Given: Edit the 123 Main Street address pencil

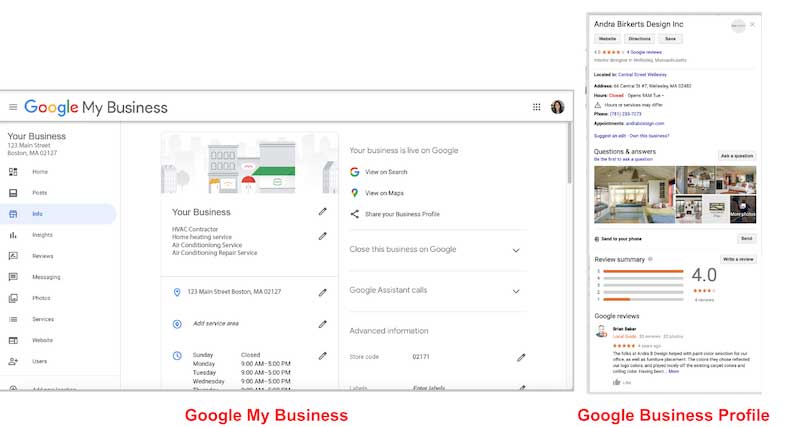Looking at the screenshot, I should click(323, 292).
